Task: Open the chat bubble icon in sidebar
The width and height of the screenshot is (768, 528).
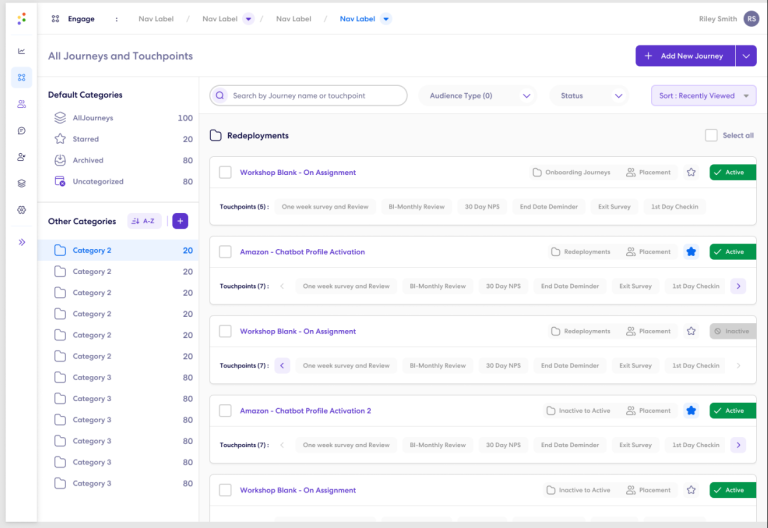Action: tap(22, 130)
